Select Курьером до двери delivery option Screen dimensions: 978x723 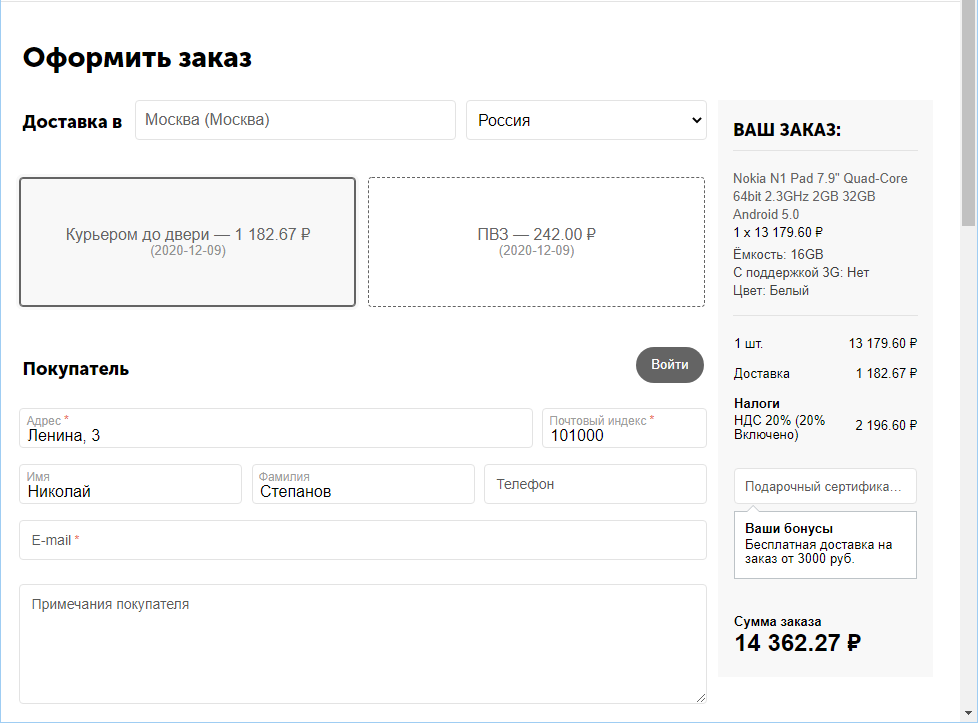click(188, 242)
